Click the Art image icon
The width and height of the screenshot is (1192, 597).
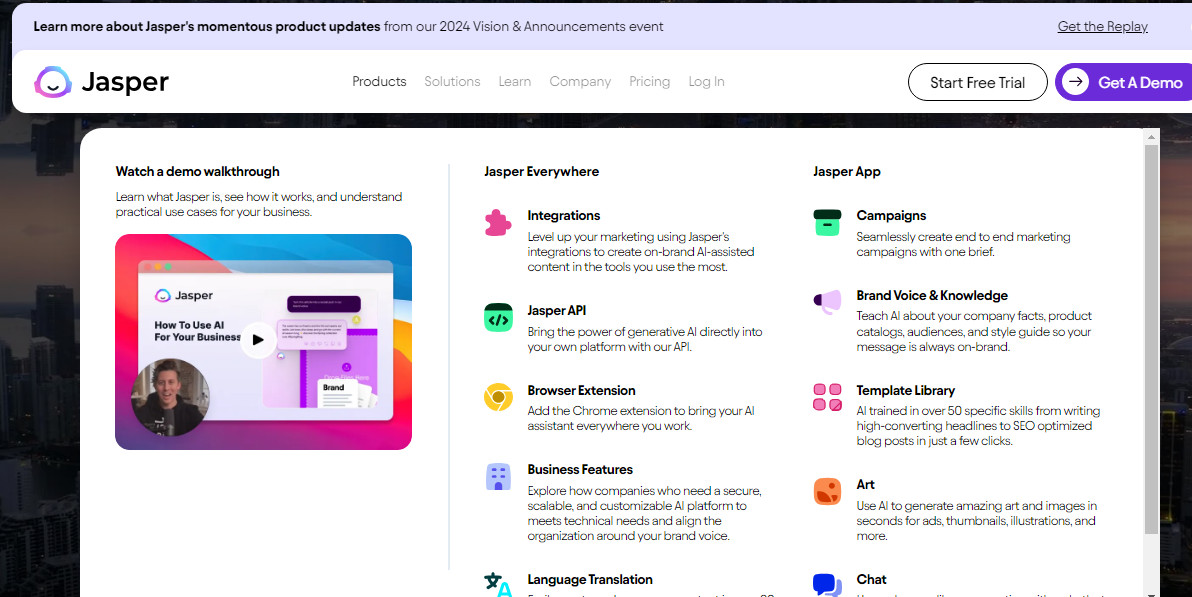(x=827, y=491)
